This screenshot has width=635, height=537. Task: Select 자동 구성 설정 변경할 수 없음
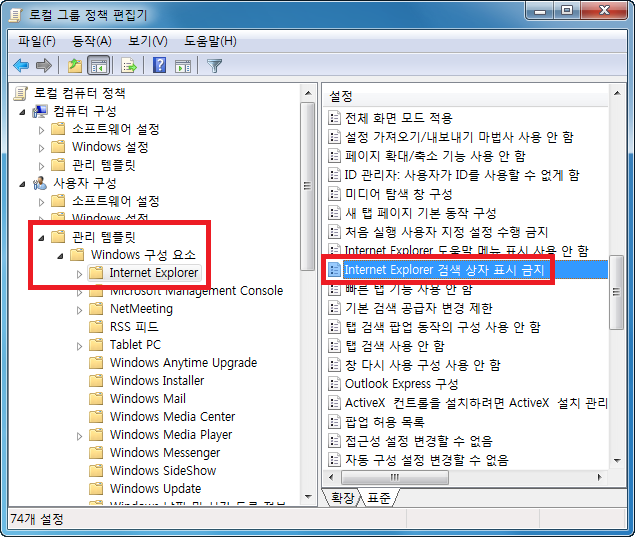(x=427, y=460)
